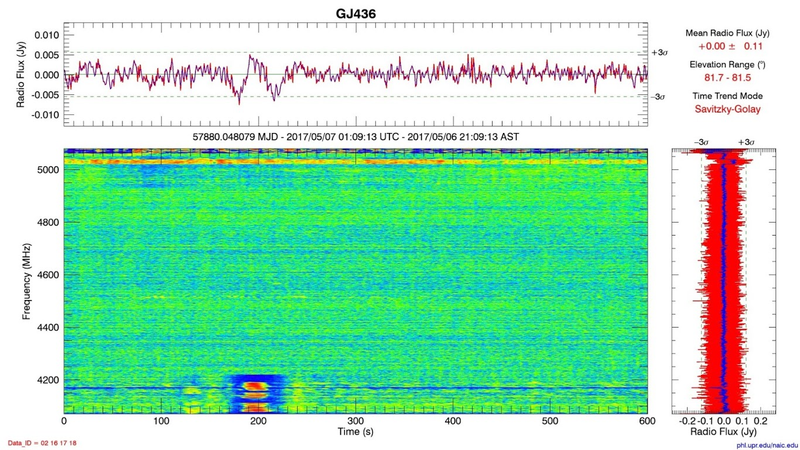Viewport: 800px width, 450px height.
Task: Click the 'Data_ID = 02 16 17 18' text
Action: click(42, 443)
